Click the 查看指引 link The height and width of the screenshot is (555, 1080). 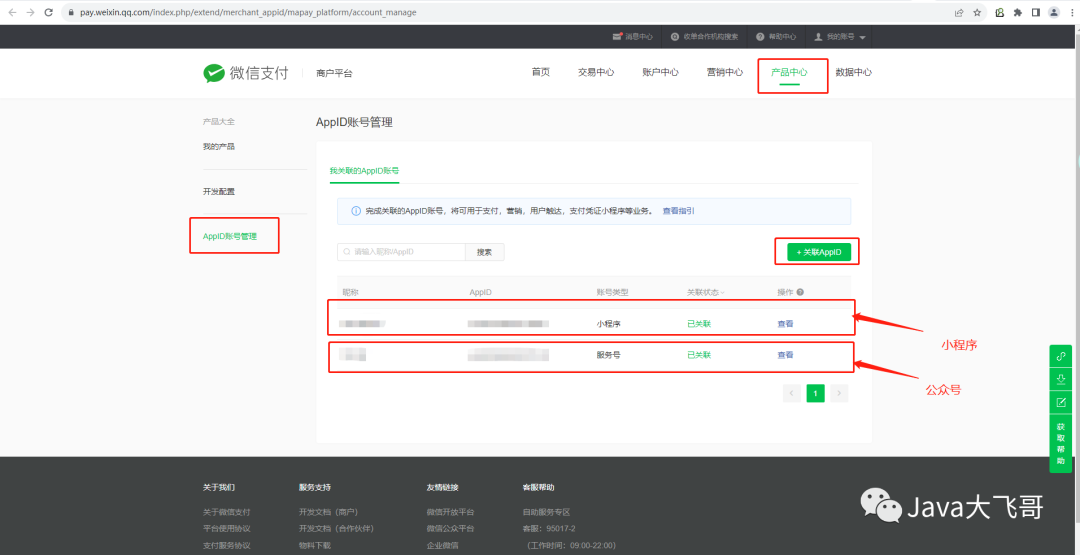coord(678,211)
